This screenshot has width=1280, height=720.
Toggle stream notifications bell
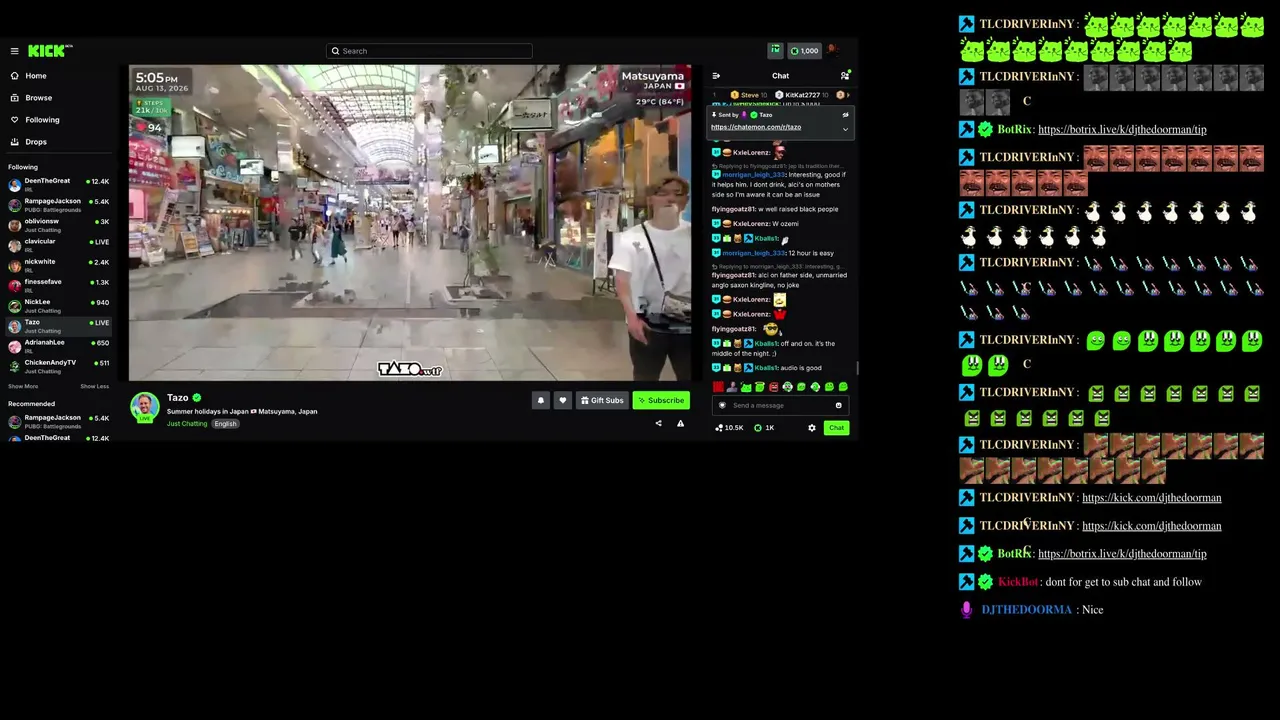541,401
